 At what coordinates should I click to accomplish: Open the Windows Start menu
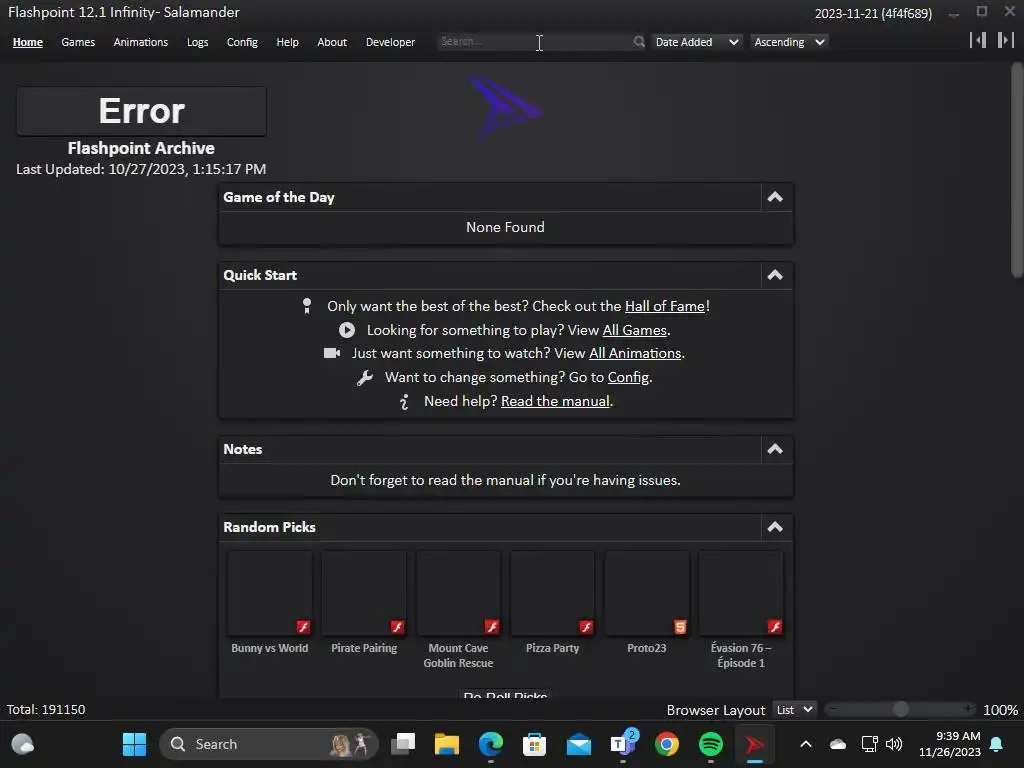click(x=135, y=744)
